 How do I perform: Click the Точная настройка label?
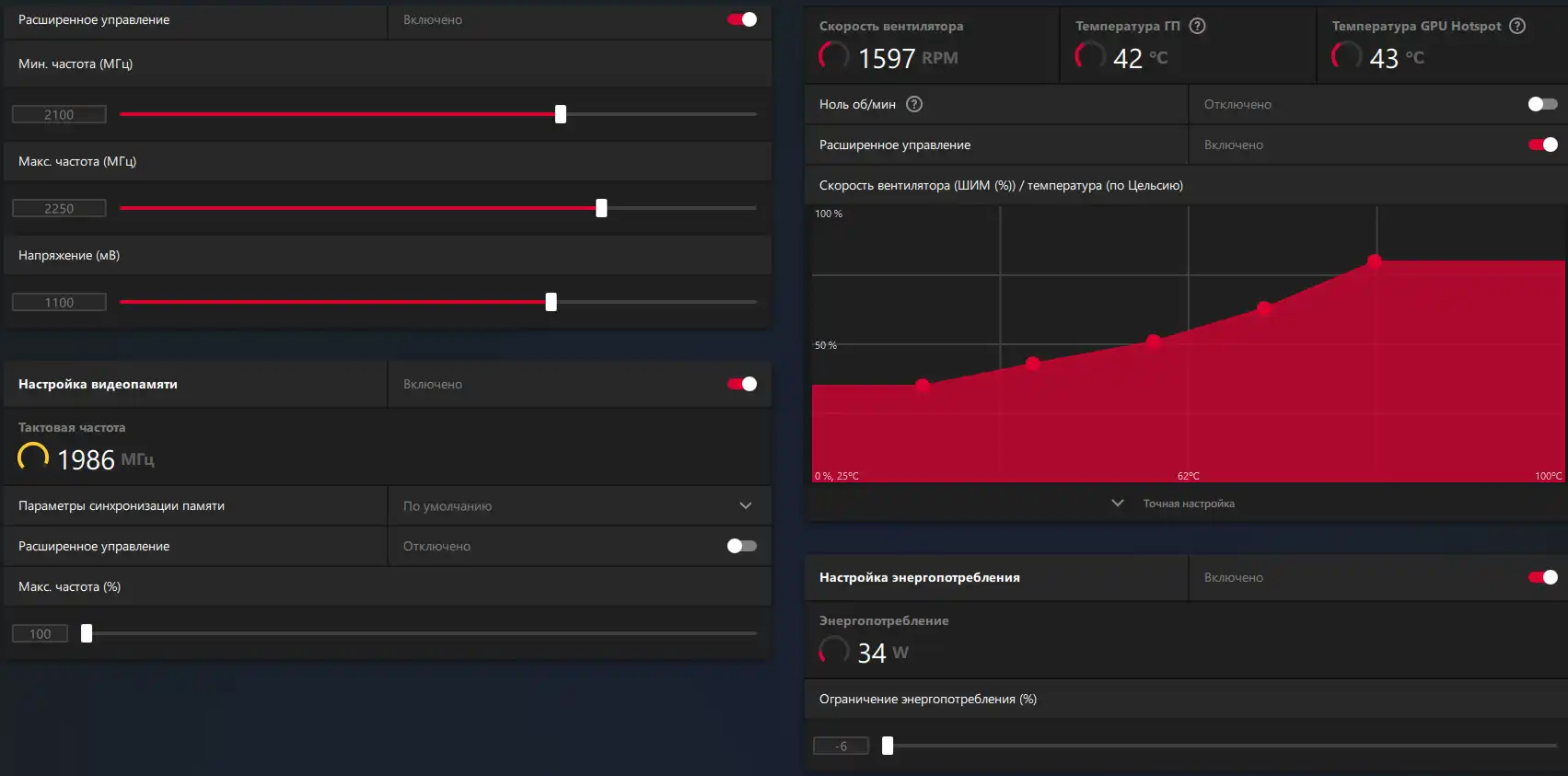coord(1189,504)
